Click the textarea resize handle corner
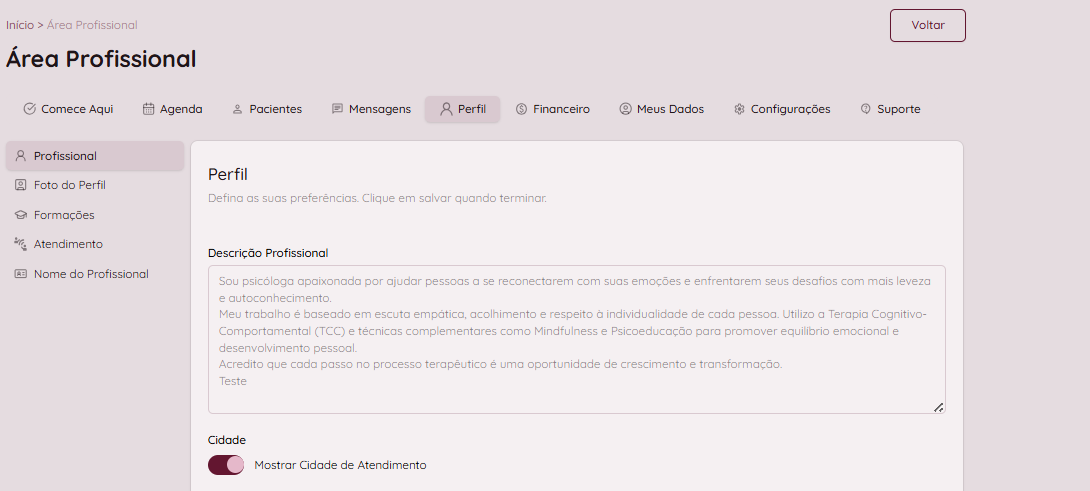 click(938, 407)
